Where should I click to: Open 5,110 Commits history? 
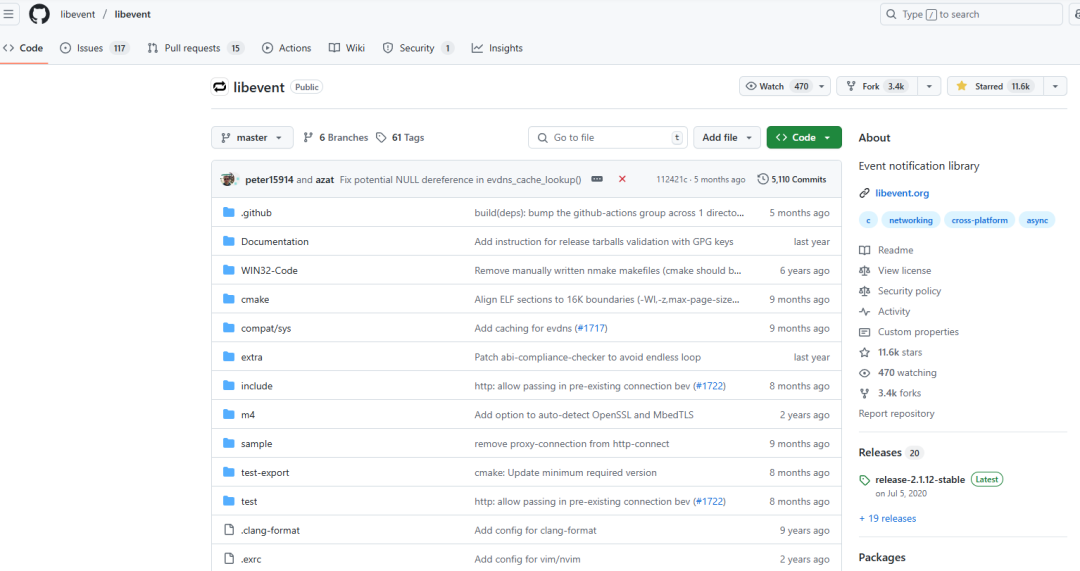point(792,179)
